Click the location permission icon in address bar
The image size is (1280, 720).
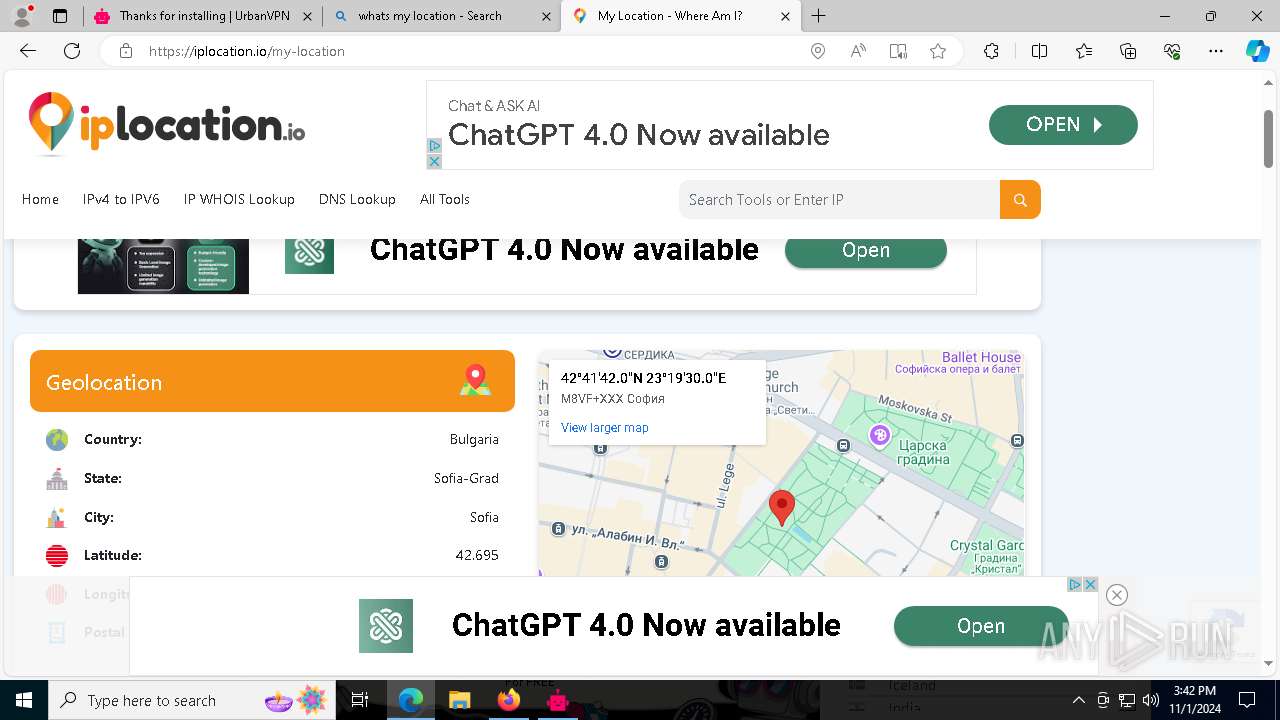pyautogui.click(x=818, y=51)
